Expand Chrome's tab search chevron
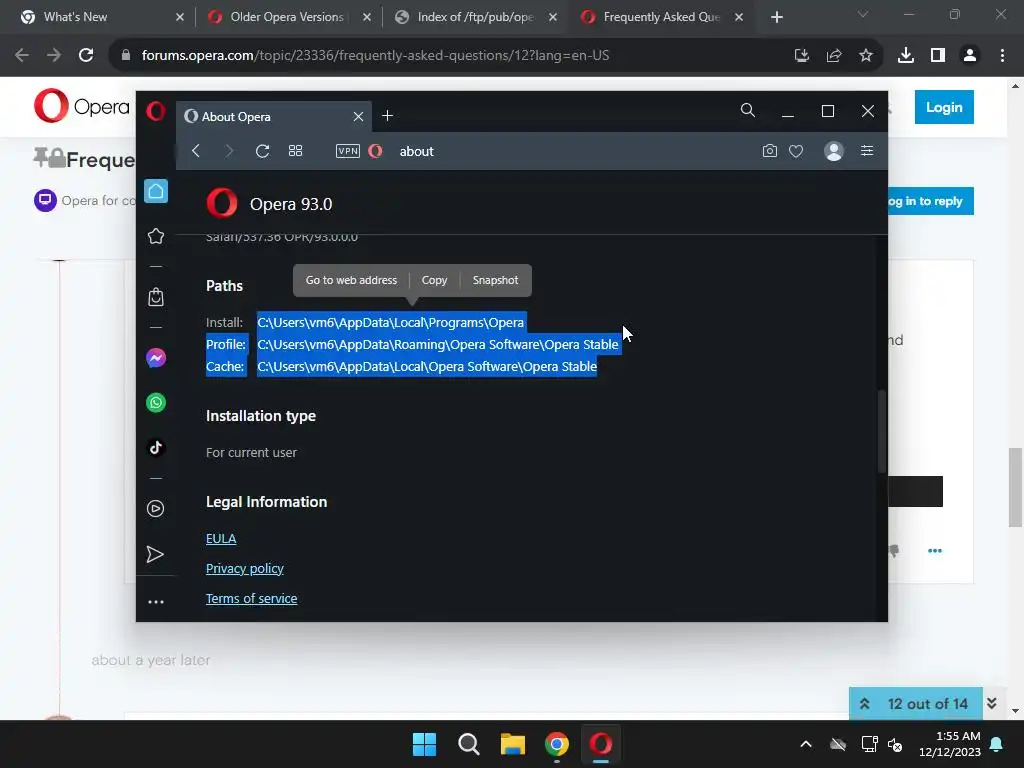Screen dimensions: 1024x768 pyautogui.click(x=863, y=14)
